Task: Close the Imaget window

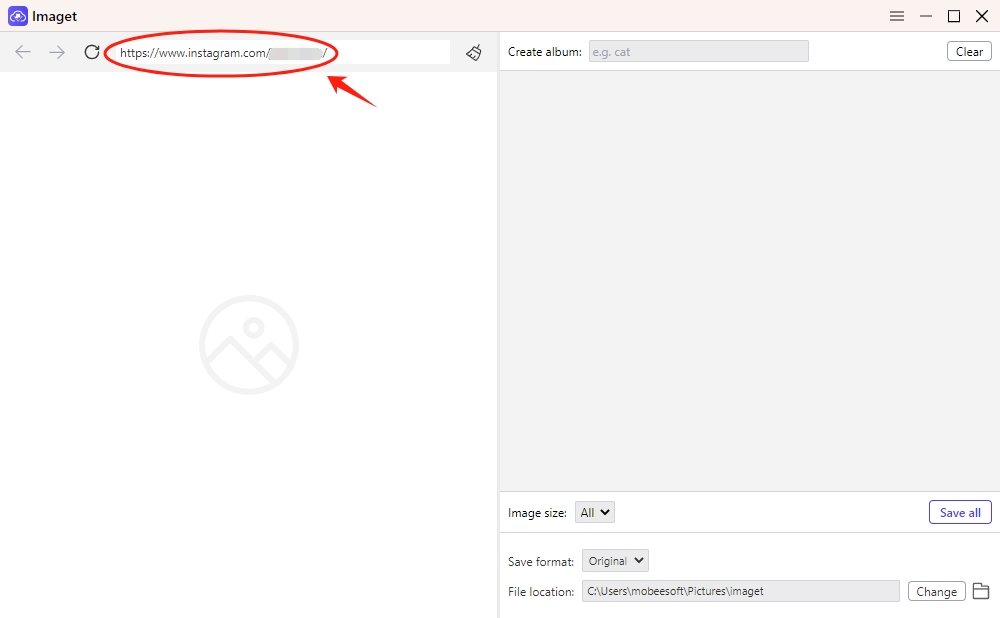Action: pos(982,16)
